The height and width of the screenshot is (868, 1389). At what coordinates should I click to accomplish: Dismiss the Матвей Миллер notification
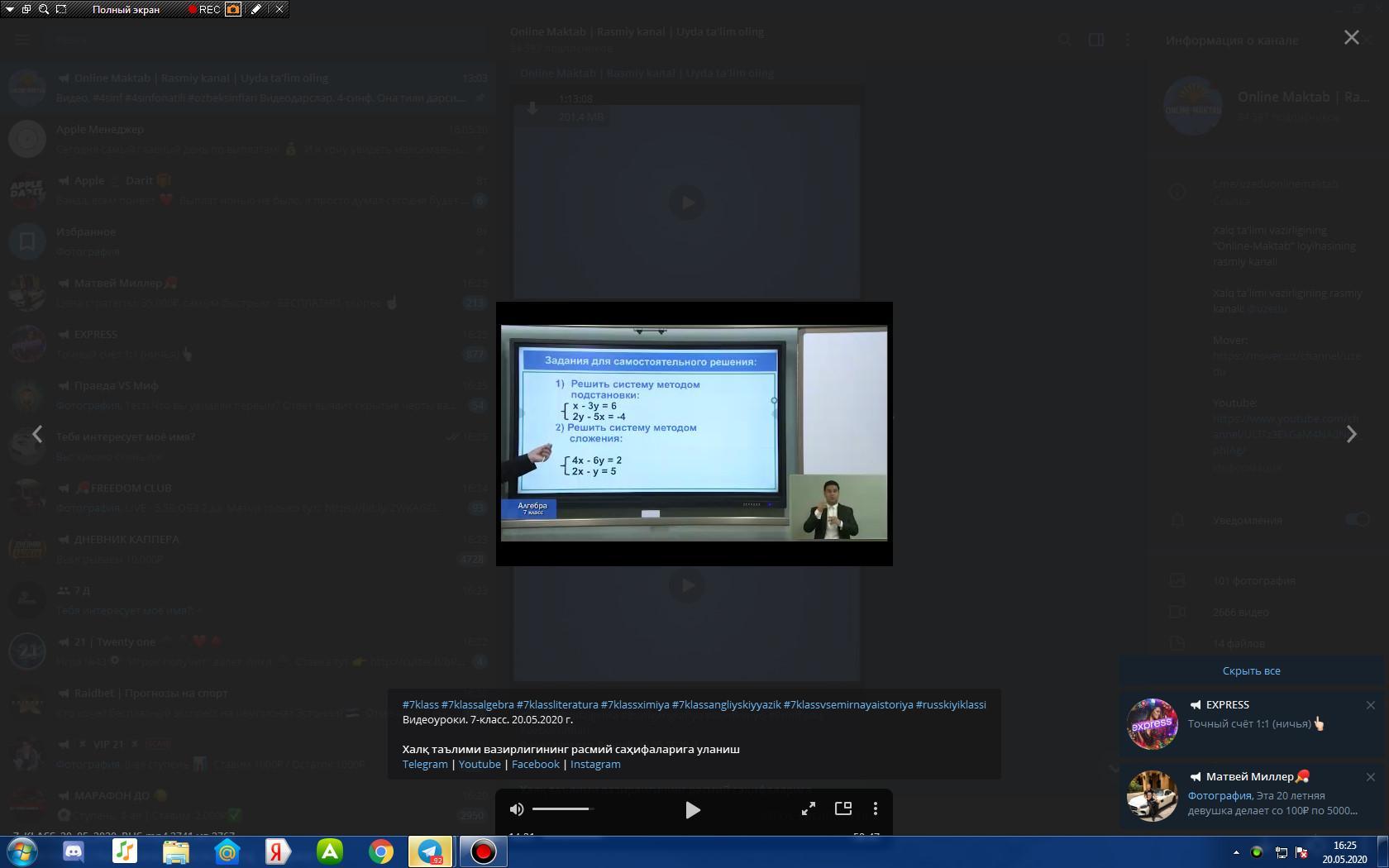pos(1370,777)
